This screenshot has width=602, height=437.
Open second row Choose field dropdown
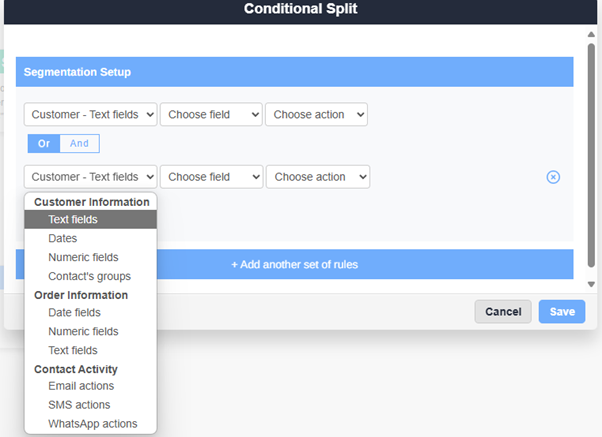tap(211, 177)
